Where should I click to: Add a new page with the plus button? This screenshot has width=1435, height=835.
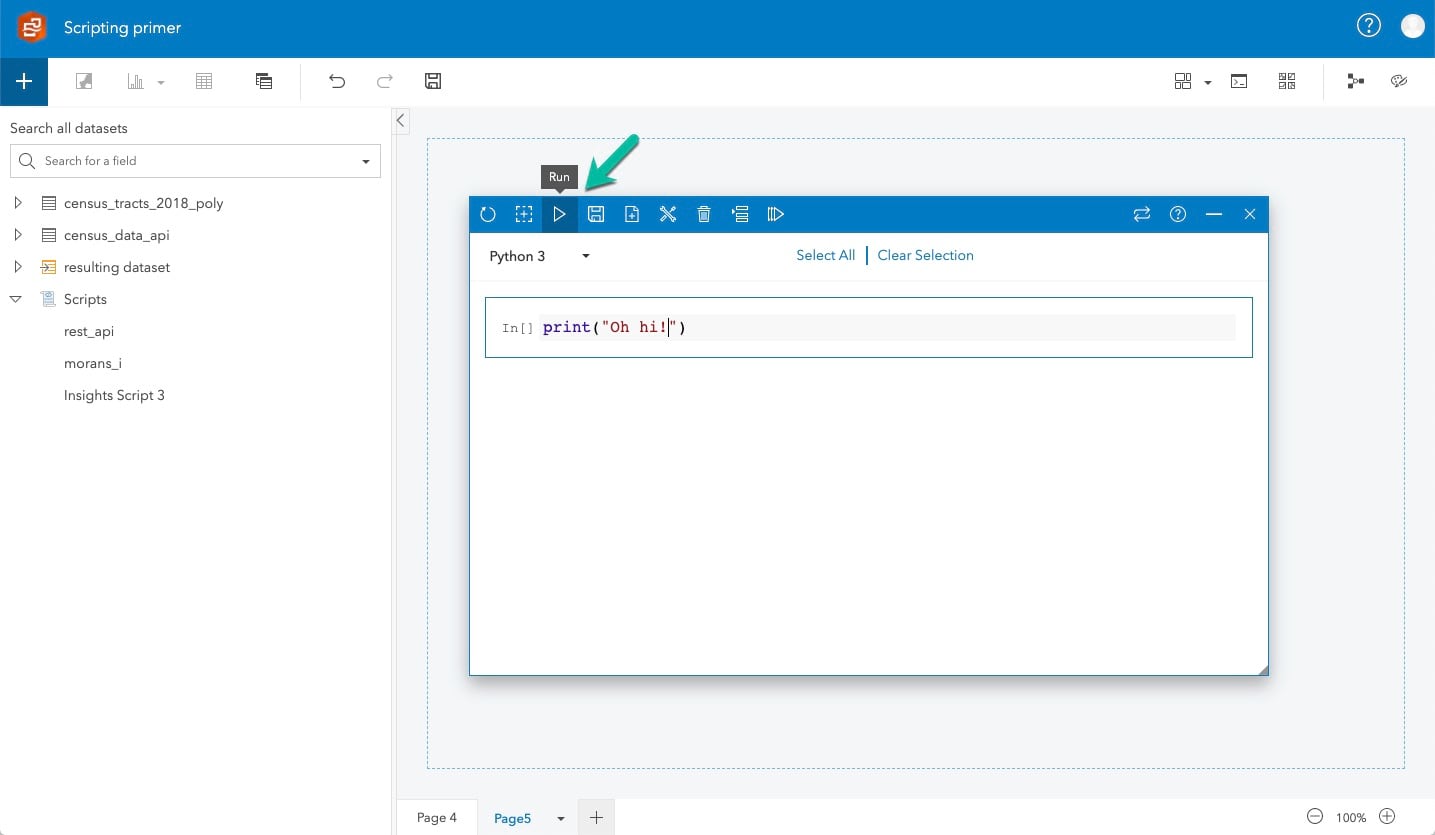pos(596,817)
